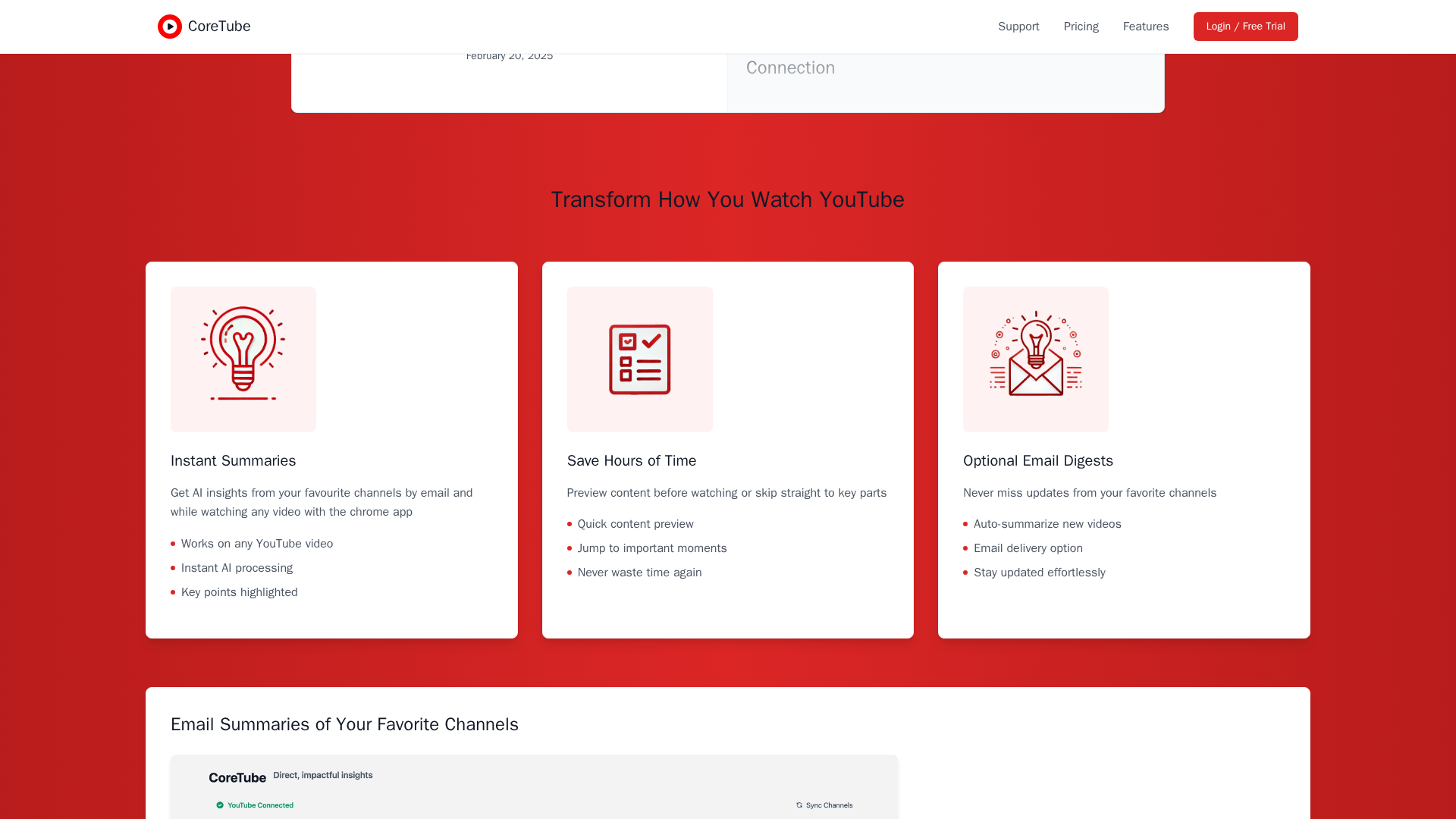Viewport: 1456px width, 819px height.
Task: Click the Instant Summaries heading
Action: (233, 461)
